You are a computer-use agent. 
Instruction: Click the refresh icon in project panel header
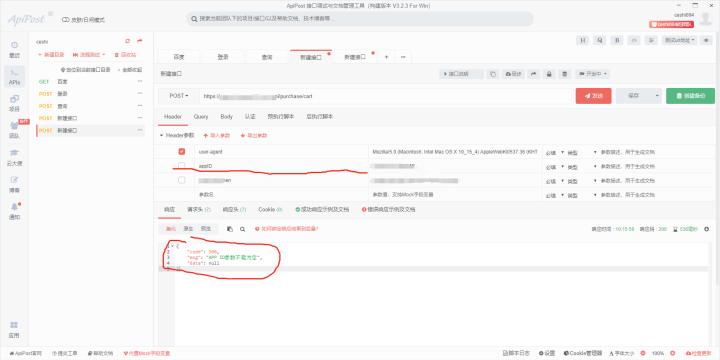coord(127,41)
